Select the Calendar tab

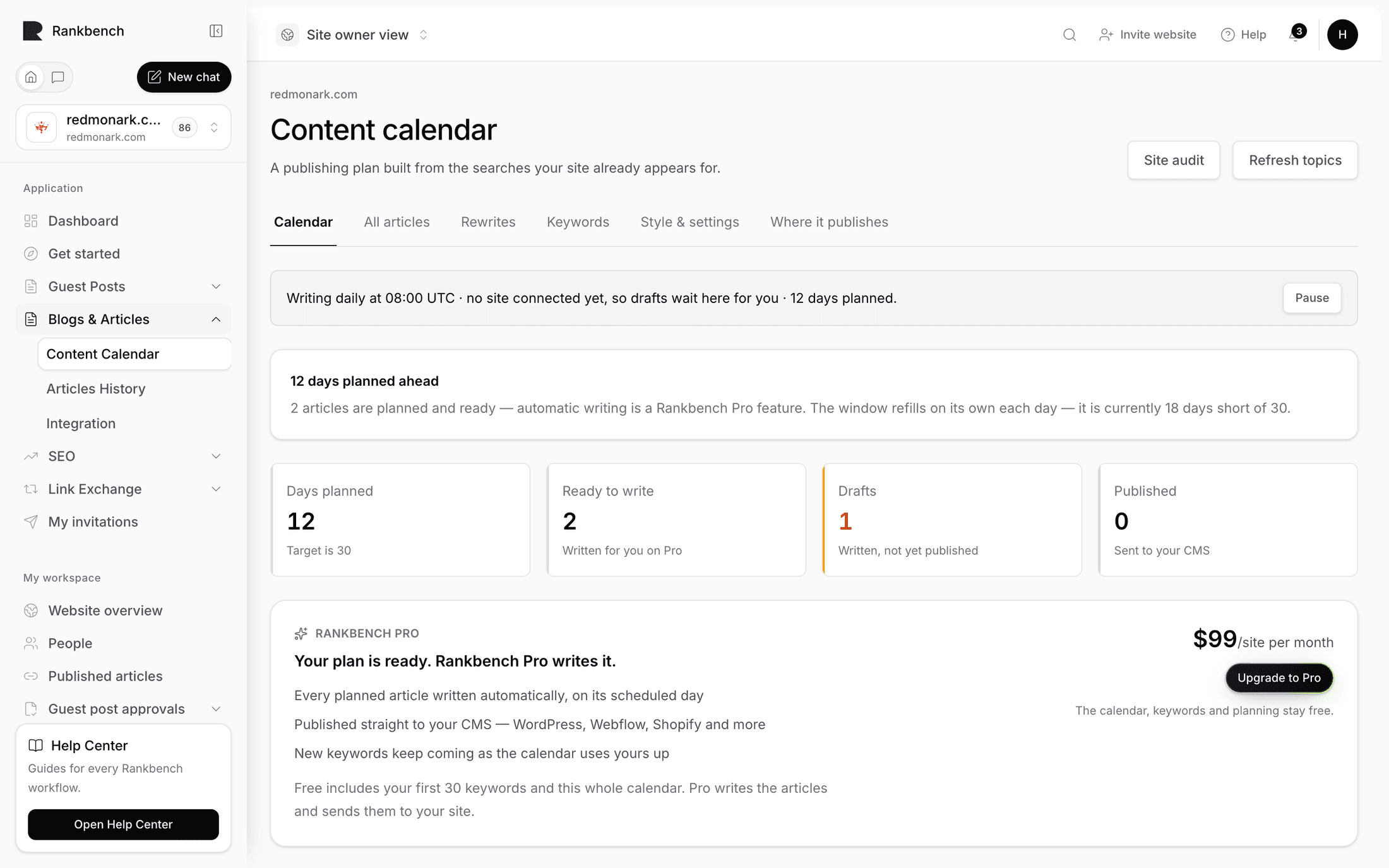[x=303, y=222]
